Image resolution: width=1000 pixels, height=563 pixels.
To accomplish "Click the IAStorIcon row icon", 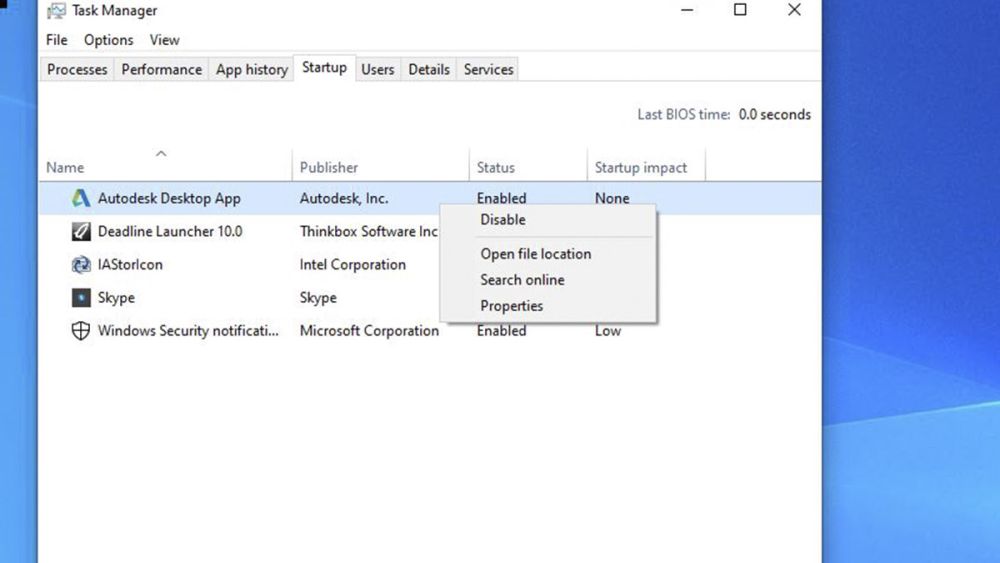I will [x=81, y=265].
